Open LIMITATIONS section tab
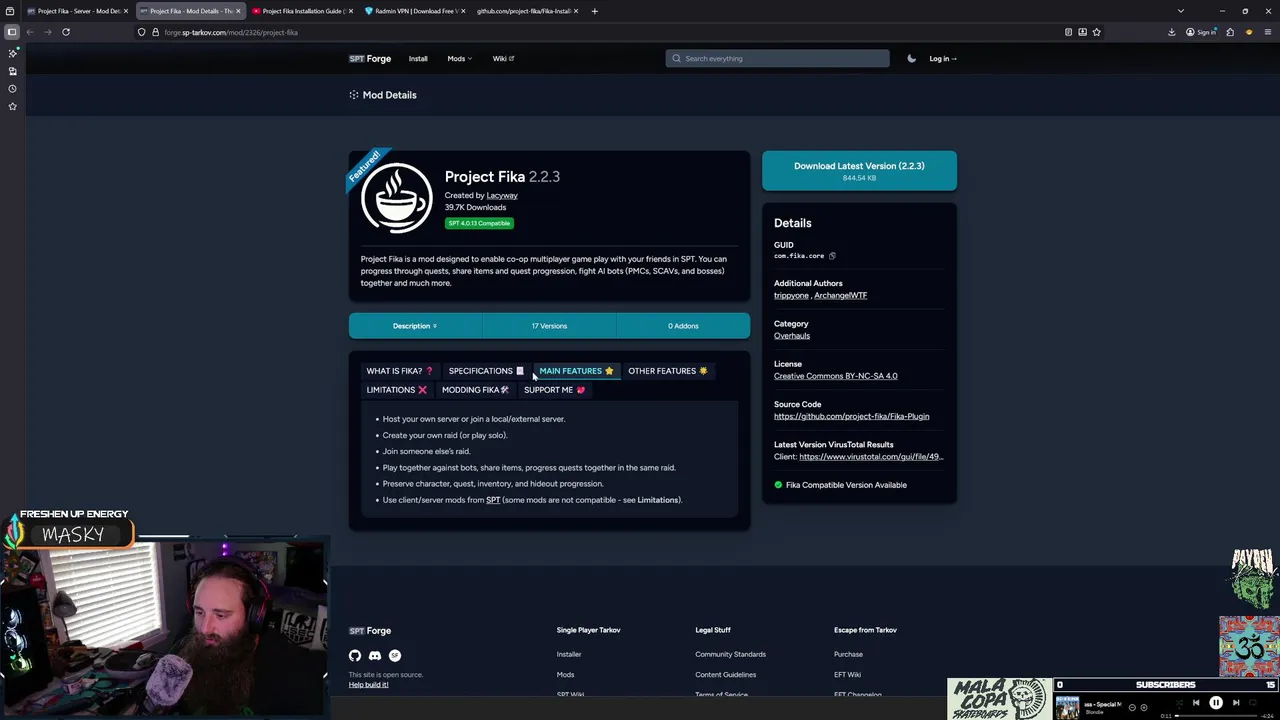 (396, 390)
